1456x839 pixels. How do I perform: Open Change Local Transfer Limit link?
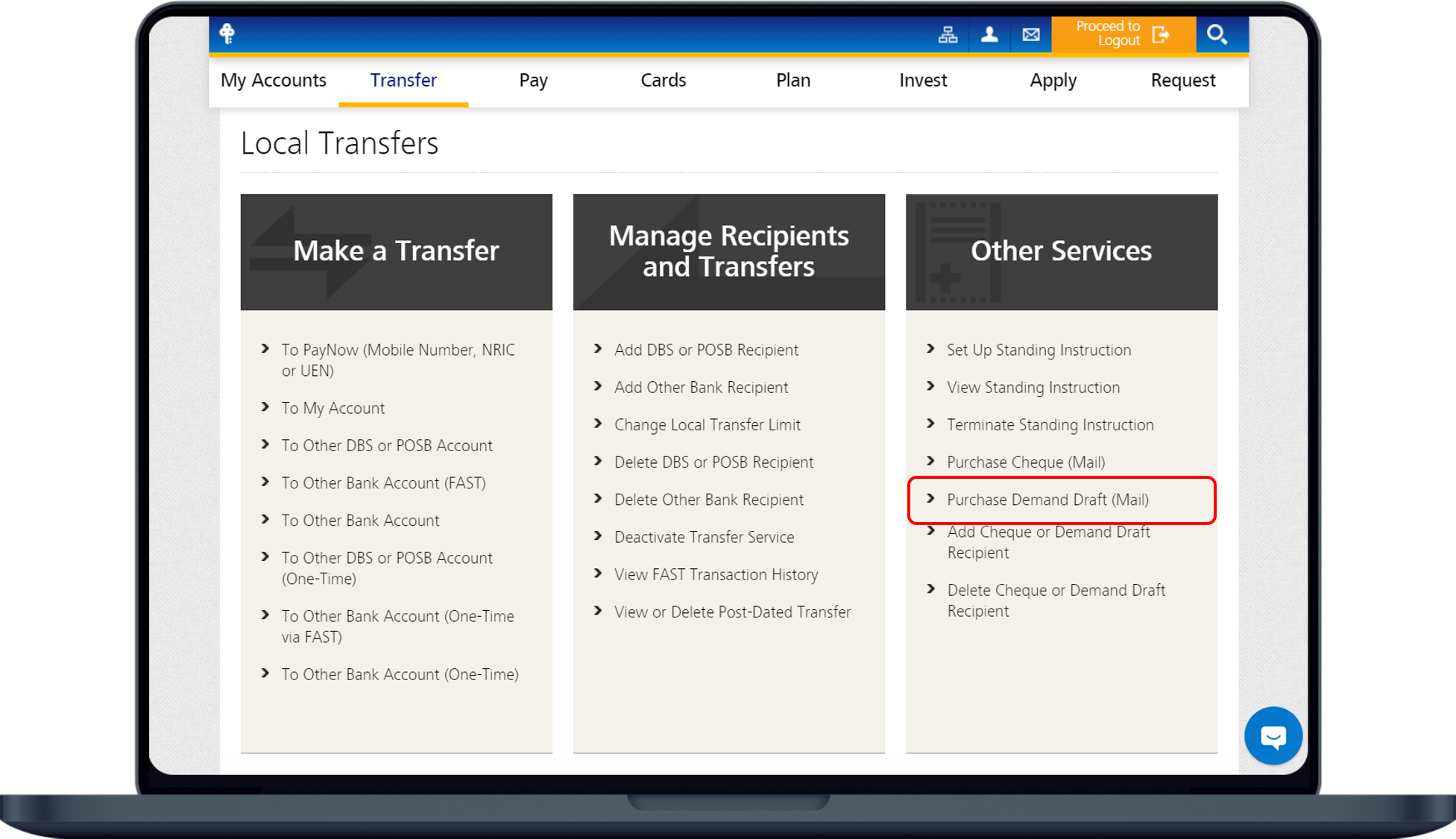[707, 425]
